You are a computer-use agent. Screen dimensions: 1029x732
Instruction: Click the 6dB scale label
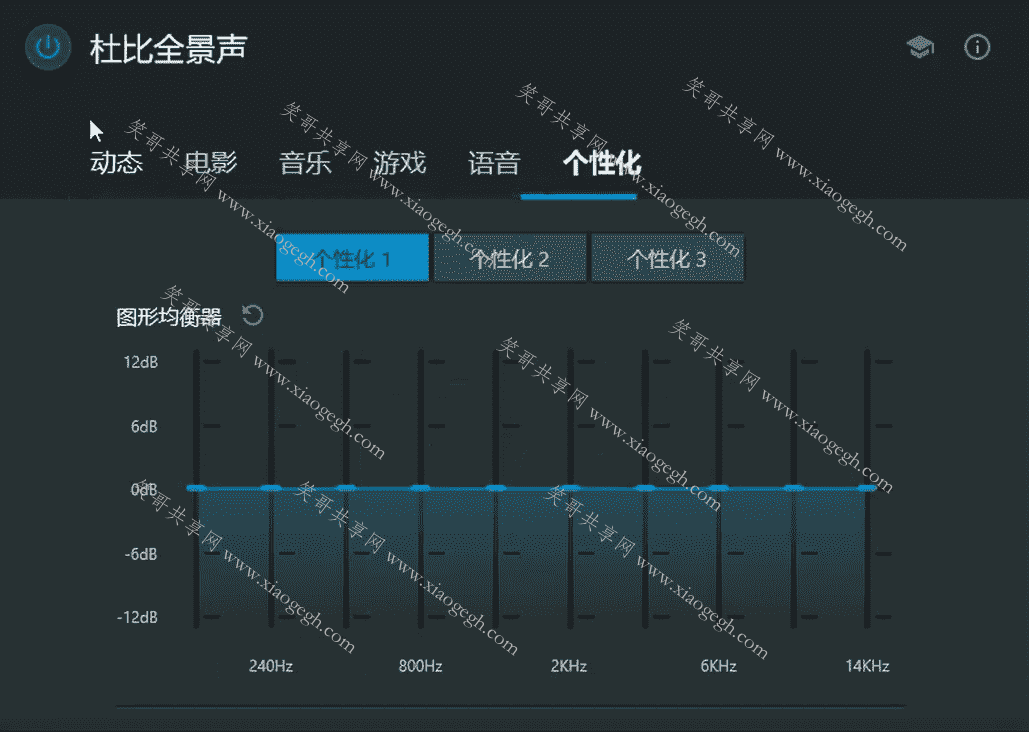(144, 426)
